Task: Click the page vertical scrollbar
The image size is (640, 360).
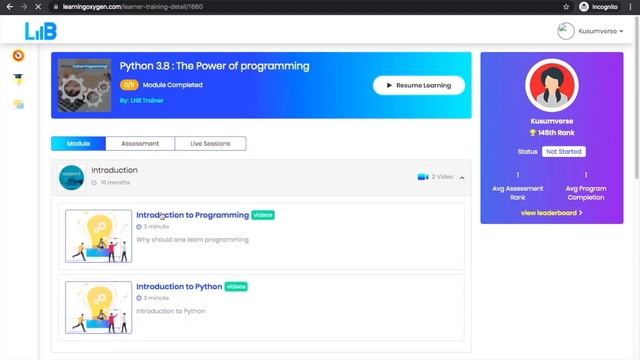Action: 637,98
